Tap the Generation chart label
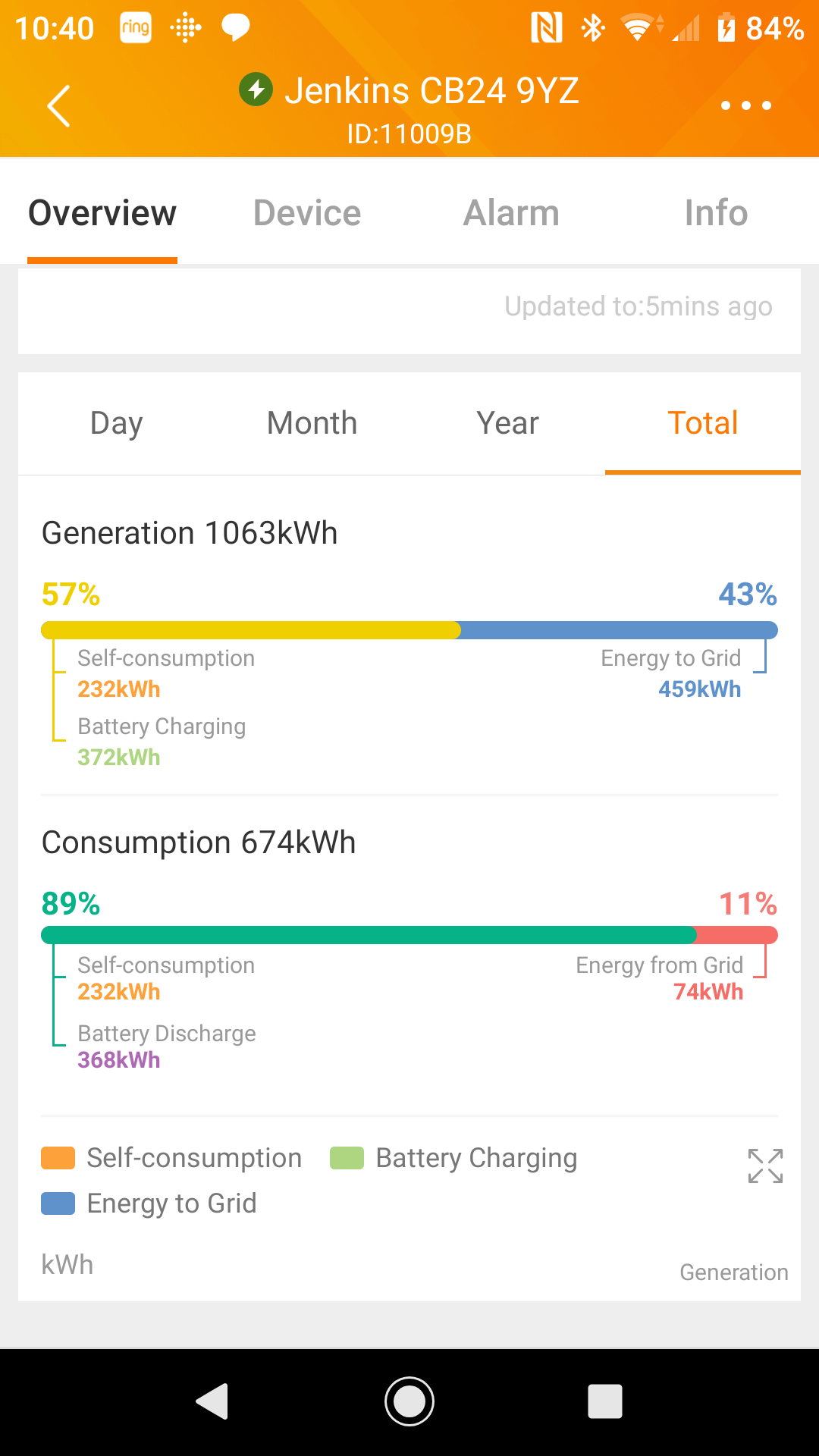 pyautogui.click(x=733, y=1272)
